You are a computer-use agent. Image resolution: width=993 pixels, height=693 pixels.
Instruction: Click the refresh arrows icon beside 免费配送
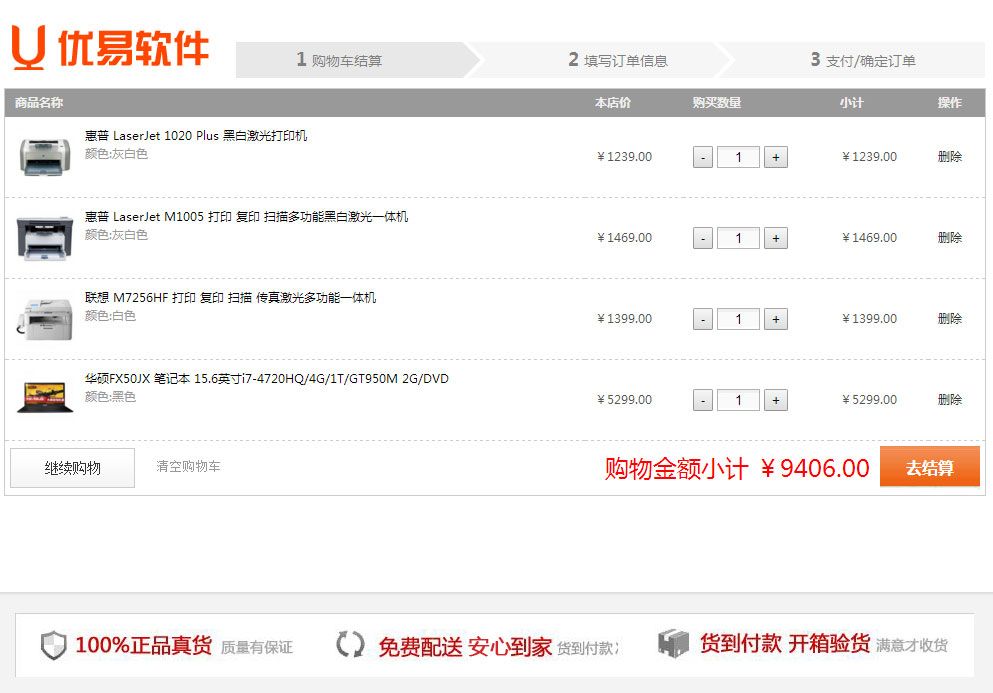[350, 645]
